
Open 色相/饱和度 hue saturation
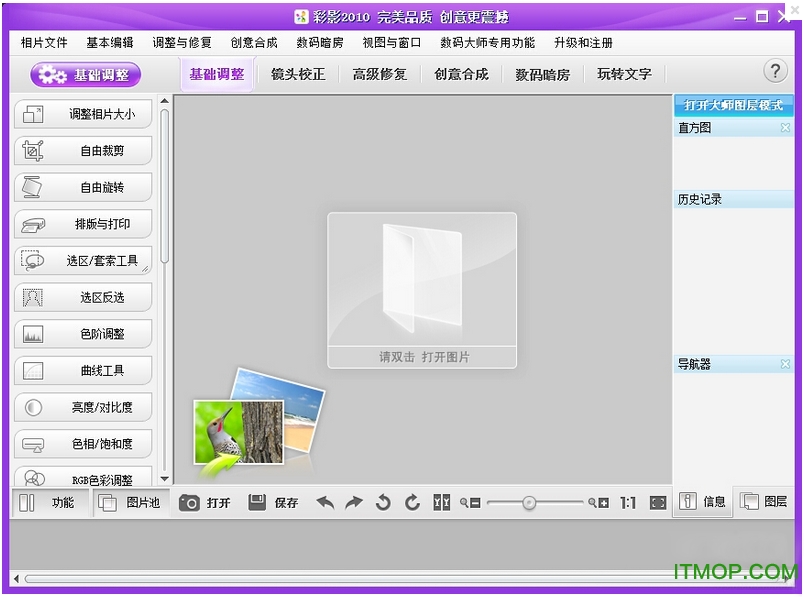coord(83,444)
